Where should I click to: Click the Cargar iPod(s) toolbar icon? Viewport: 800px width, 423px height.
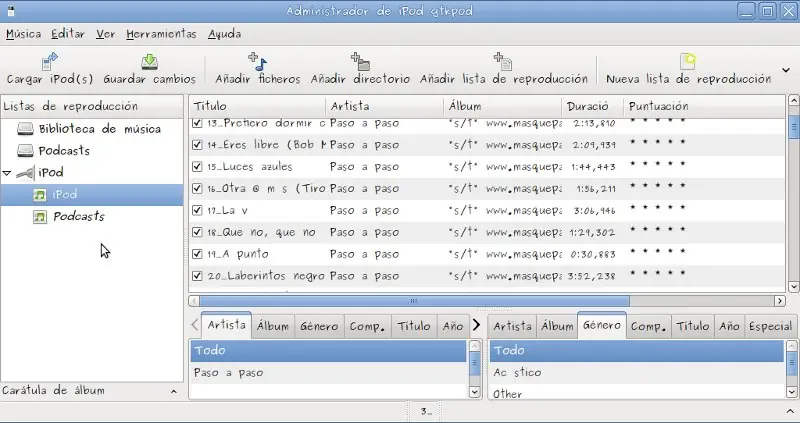49,61
